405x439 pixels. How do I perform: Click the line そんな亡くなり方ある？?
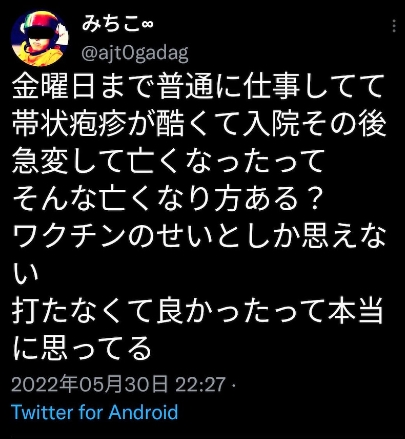pos(168,199)
